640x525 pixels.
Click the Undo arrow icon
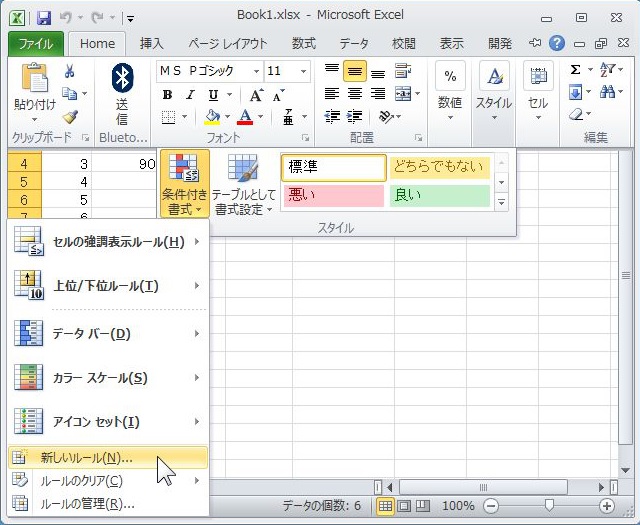[65, 18]
